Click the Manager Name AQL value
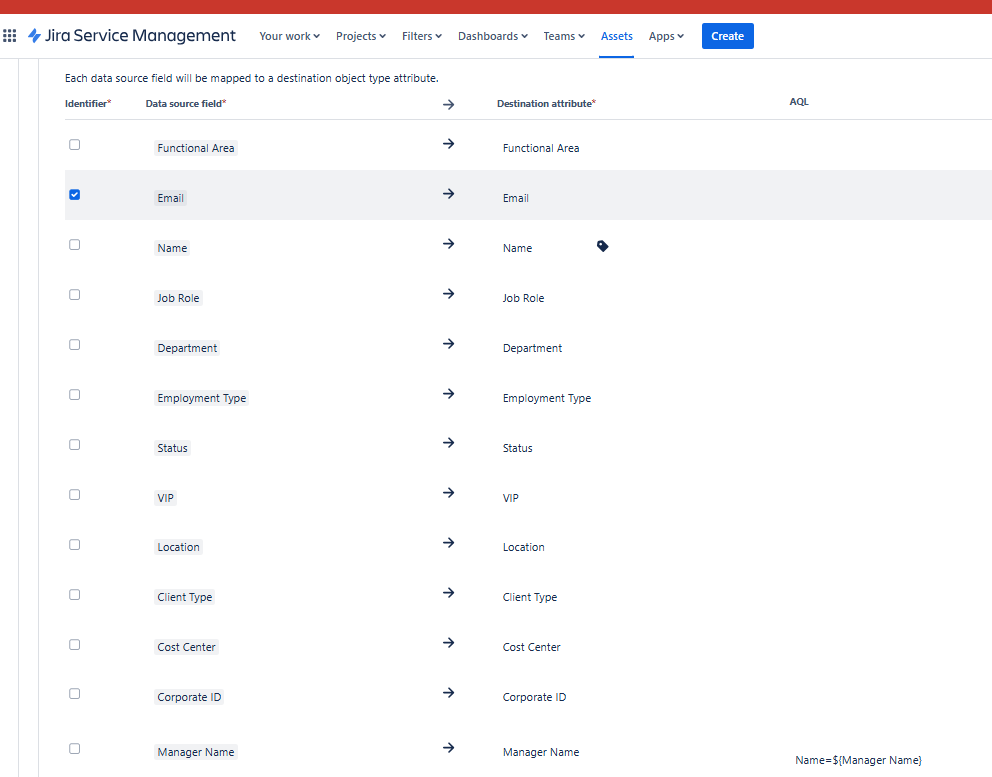 (x=858, y=760)
